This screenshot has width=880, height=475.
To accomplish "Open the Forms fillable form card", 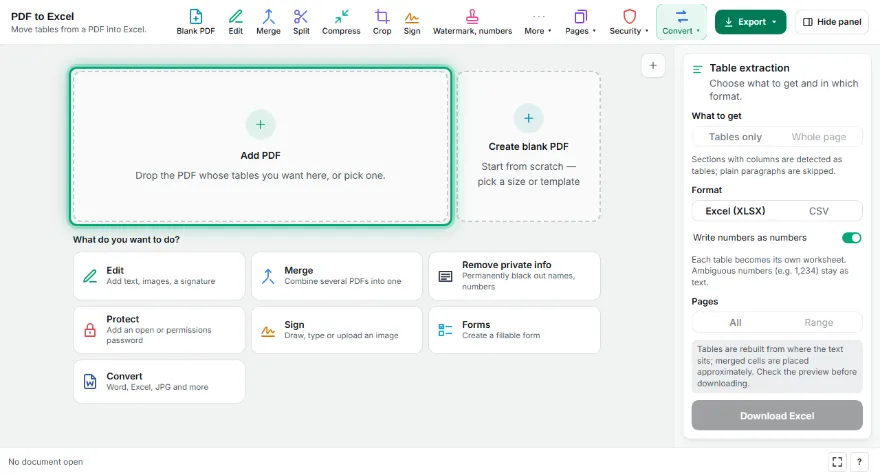I will coord(514,330).
